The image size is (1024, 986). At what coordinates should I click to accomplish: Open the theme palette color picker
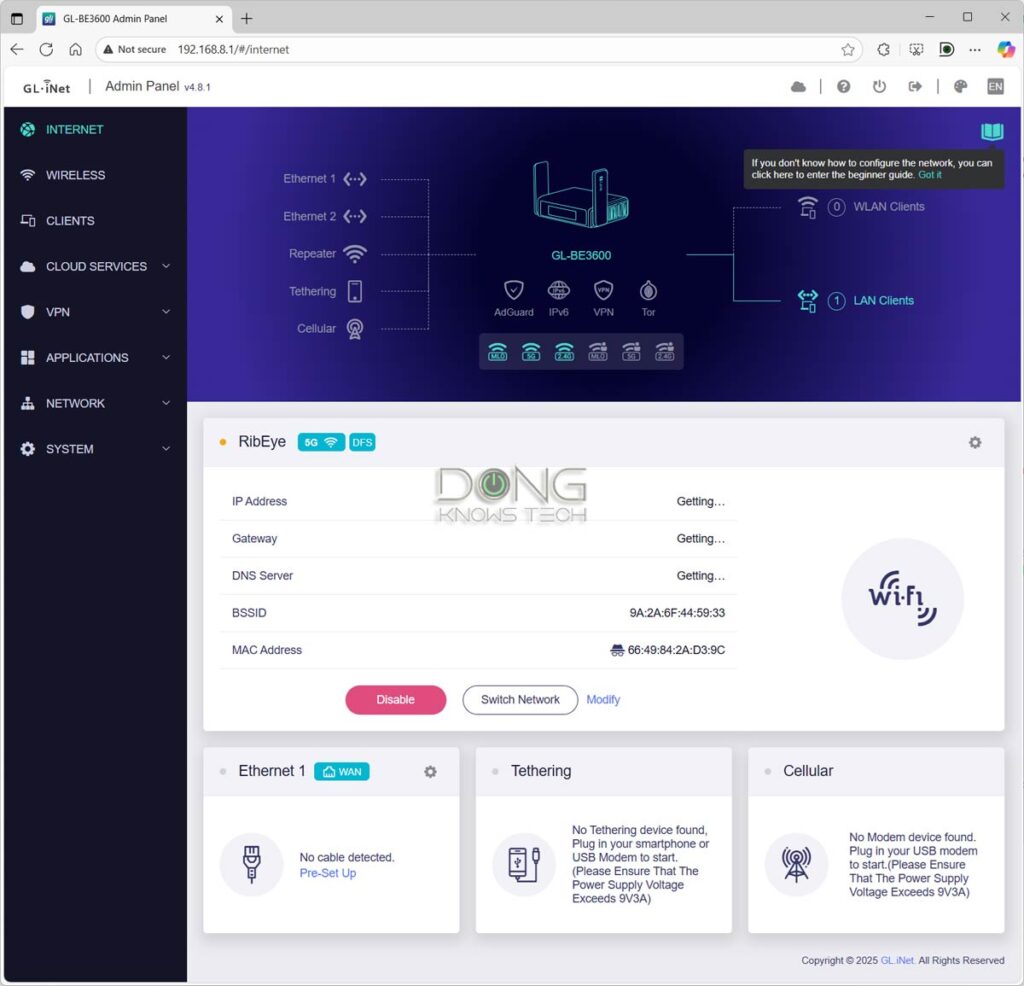(x=960, y=86)
